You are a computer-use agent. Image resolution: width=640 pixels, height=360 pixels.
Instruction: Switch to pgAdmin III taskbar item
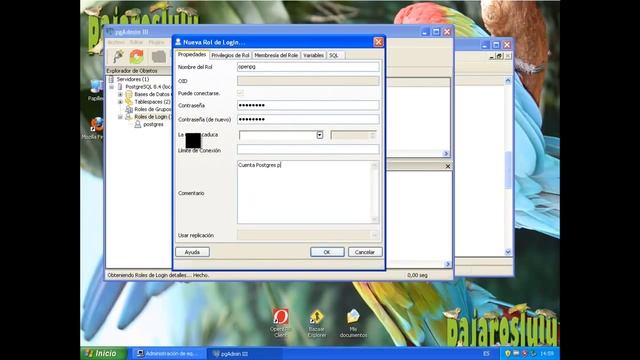[x=244, y=353]
